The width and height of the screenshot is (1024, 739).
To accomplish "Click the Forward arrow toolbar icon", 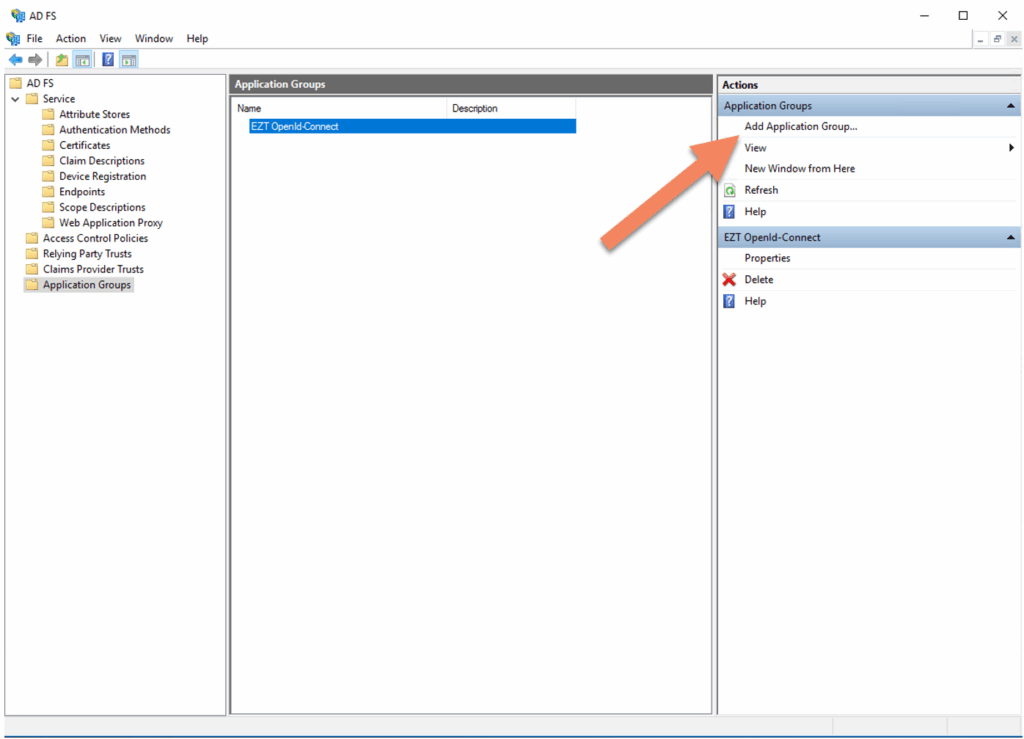I will pyautogui.click(x=35, y=60).
